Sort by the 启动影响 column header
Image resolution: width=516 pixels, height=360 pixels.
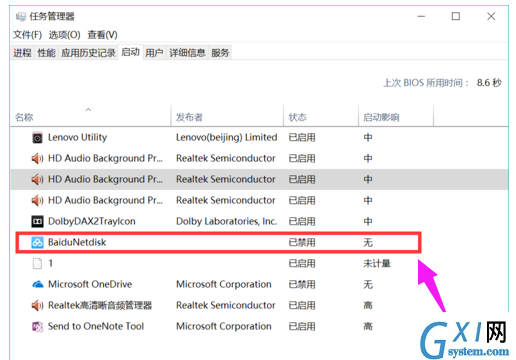[x=396, y=117]
